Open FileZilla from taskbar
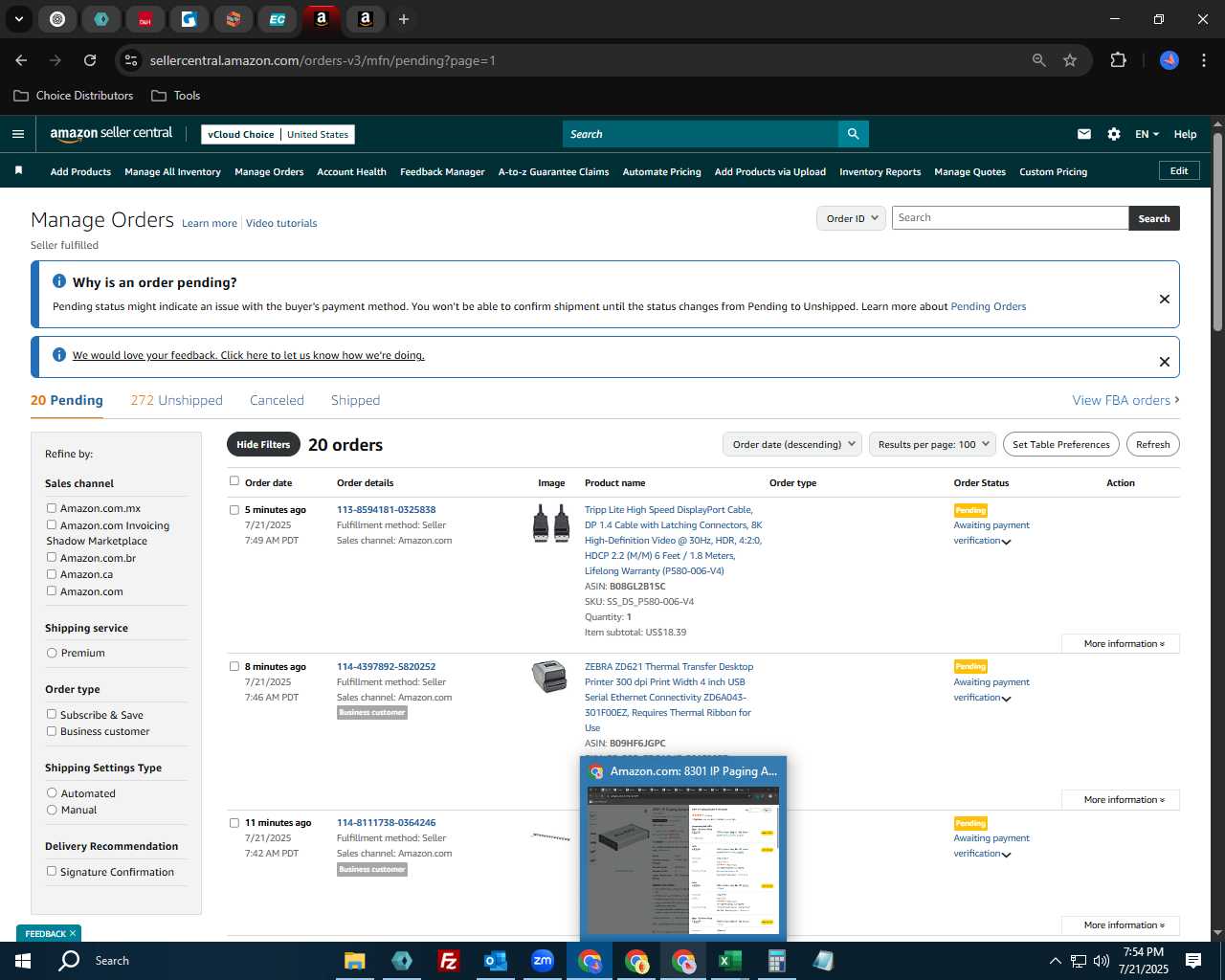The width and height of the screenshot is (1225, 980). pos(448,961)
